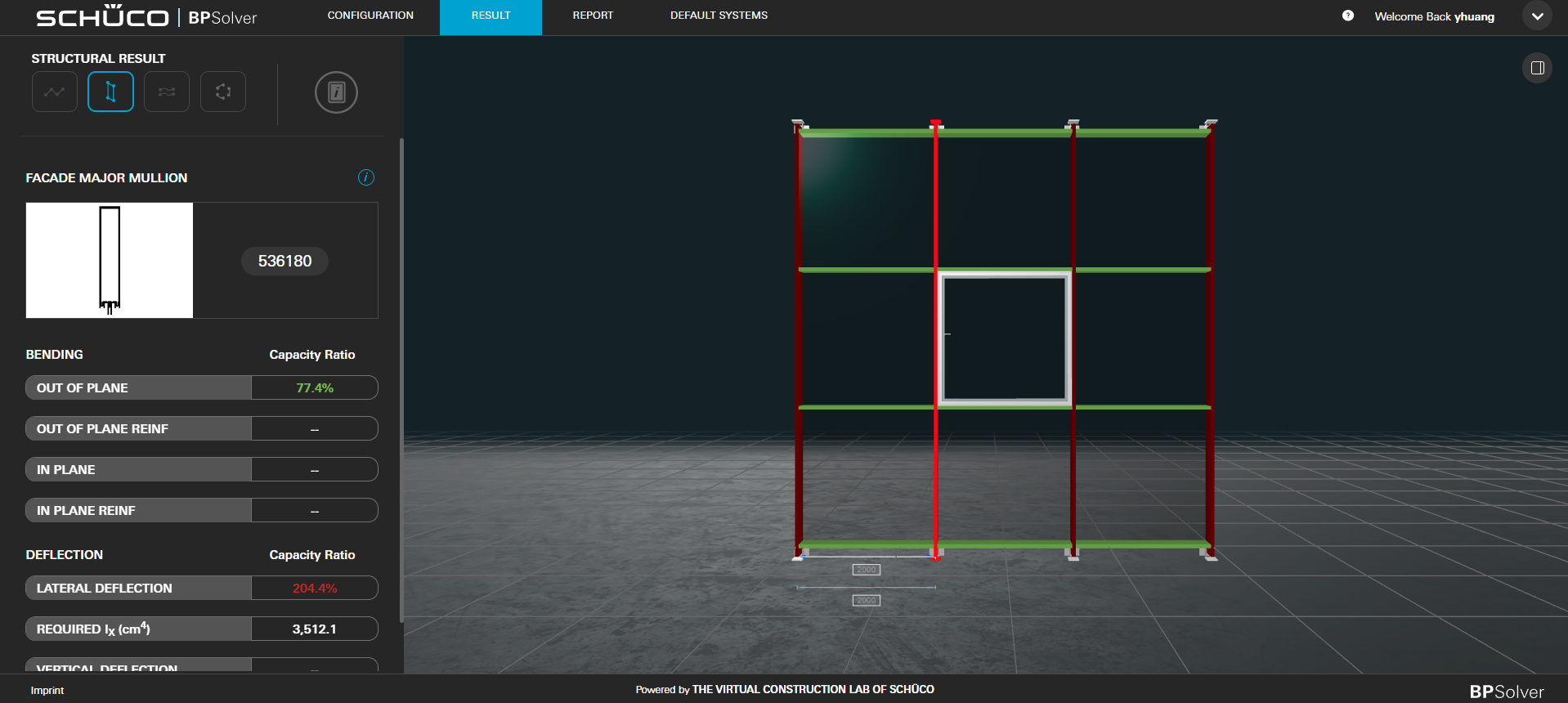The height and width of the screenshot is (703, 1568).
Task: Open the Report tab
Action: click(x=593, y=16)
